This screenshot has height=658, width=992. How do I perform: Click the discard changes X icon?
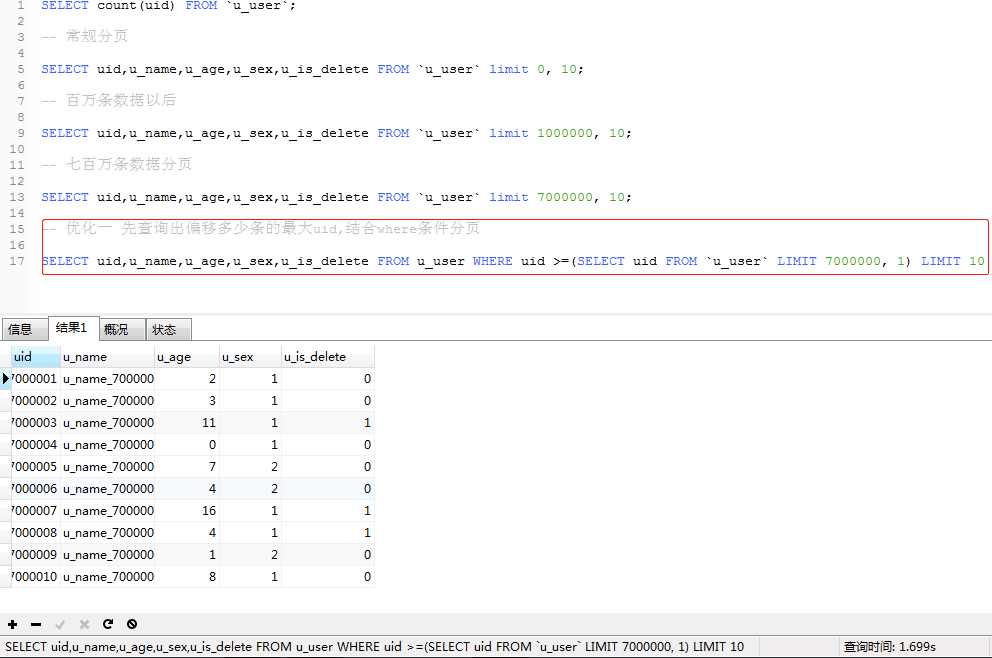tap(84, 624)
